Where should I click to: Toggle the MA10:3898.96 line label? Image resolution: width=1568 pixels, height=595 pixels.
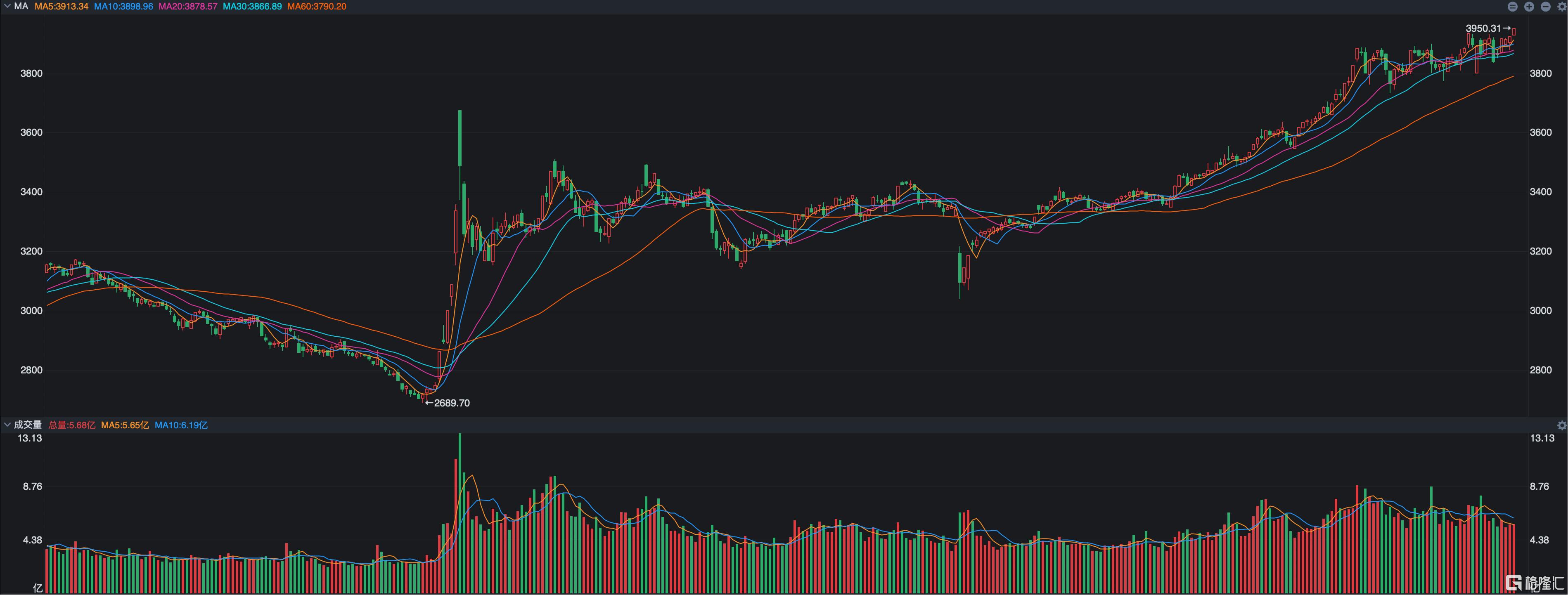tap(123, 6)
